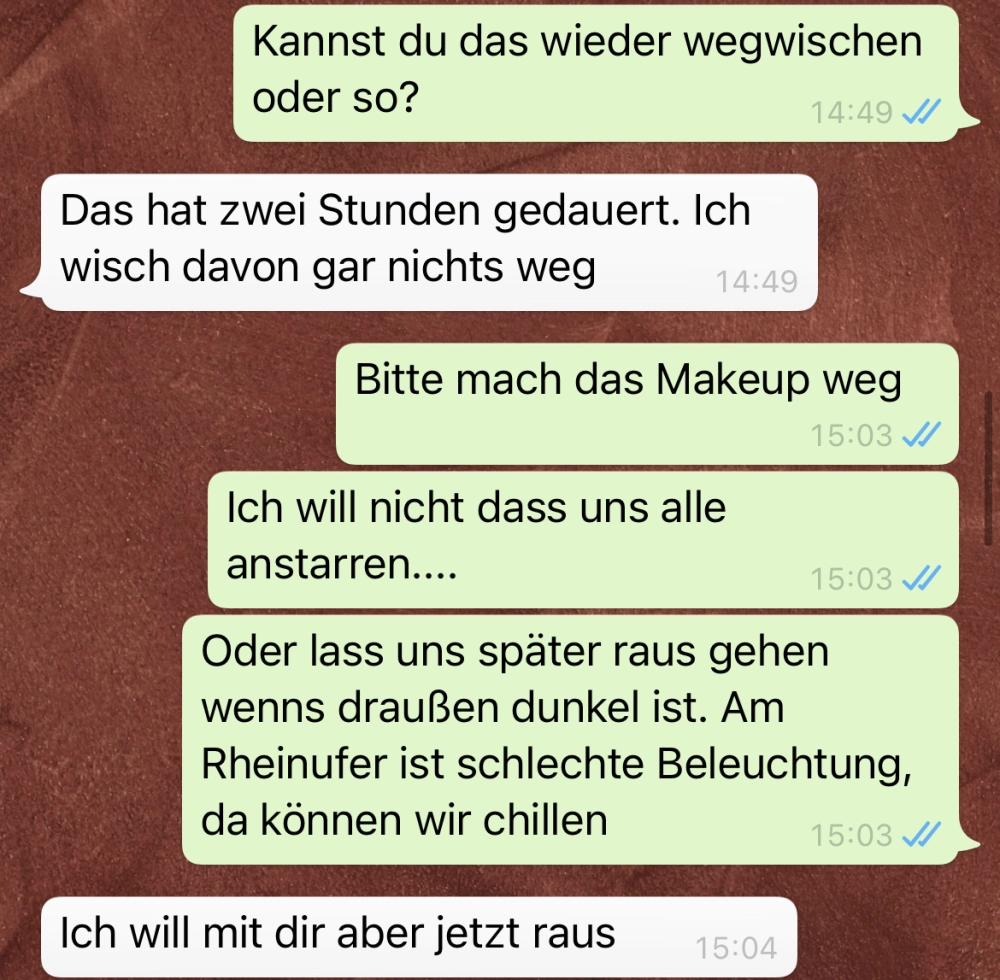This screenshot has height=980, width=1000.
Task: Click 'oder so?' text in the first bubble
Action: (335, 98)
